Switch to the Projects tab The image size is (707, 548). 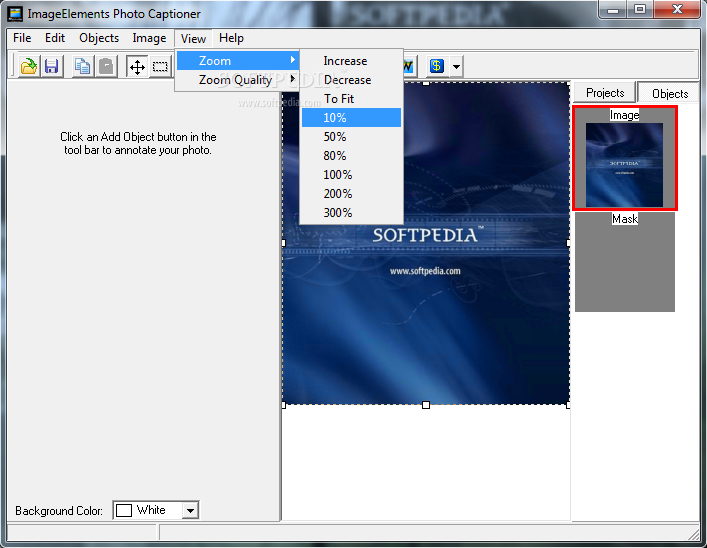click(605, 93)
